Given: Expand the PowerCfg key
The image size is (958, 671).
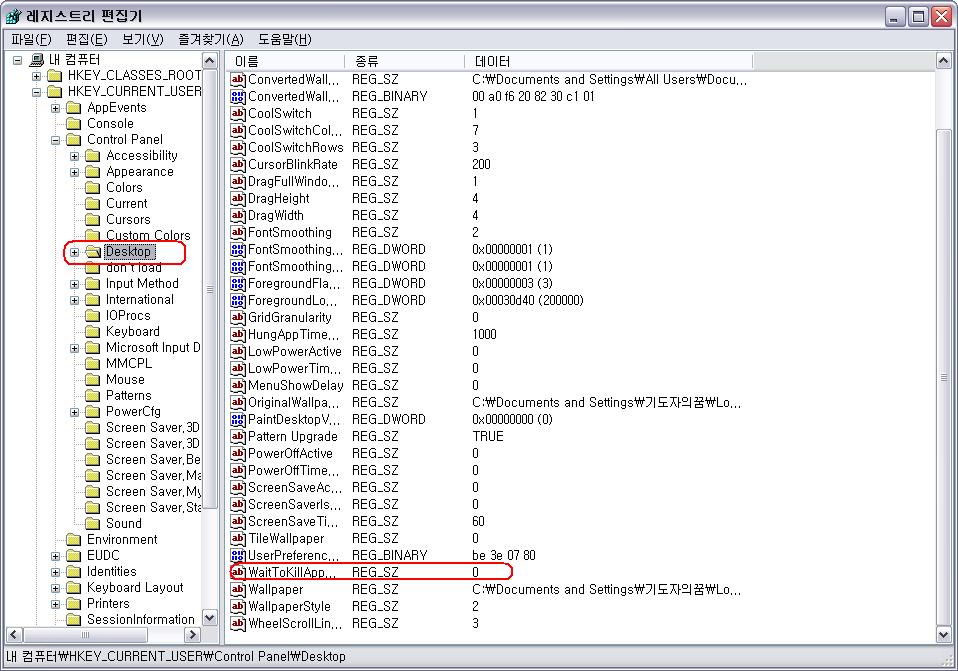Looking at the screenshot, I should click(x=75, y=412).
